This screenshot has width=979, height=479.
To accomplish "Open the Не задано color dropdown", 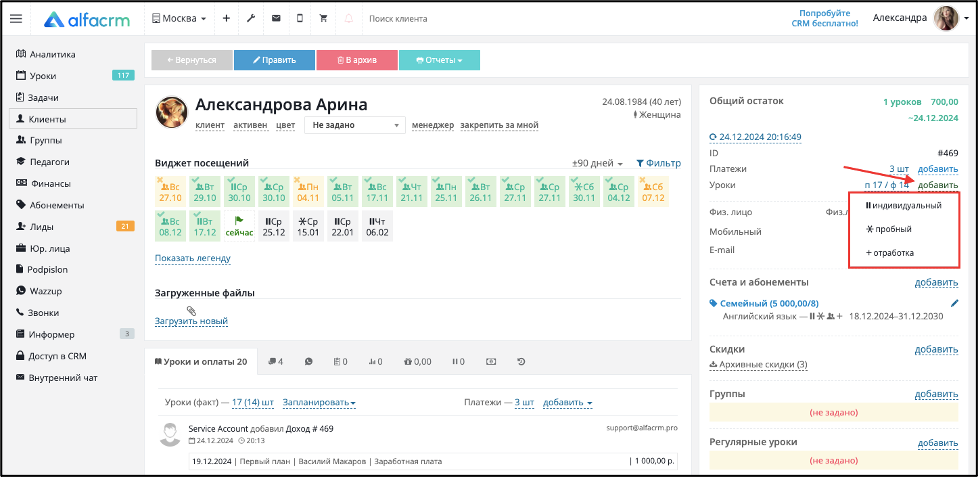I will (x=355, y=125).
